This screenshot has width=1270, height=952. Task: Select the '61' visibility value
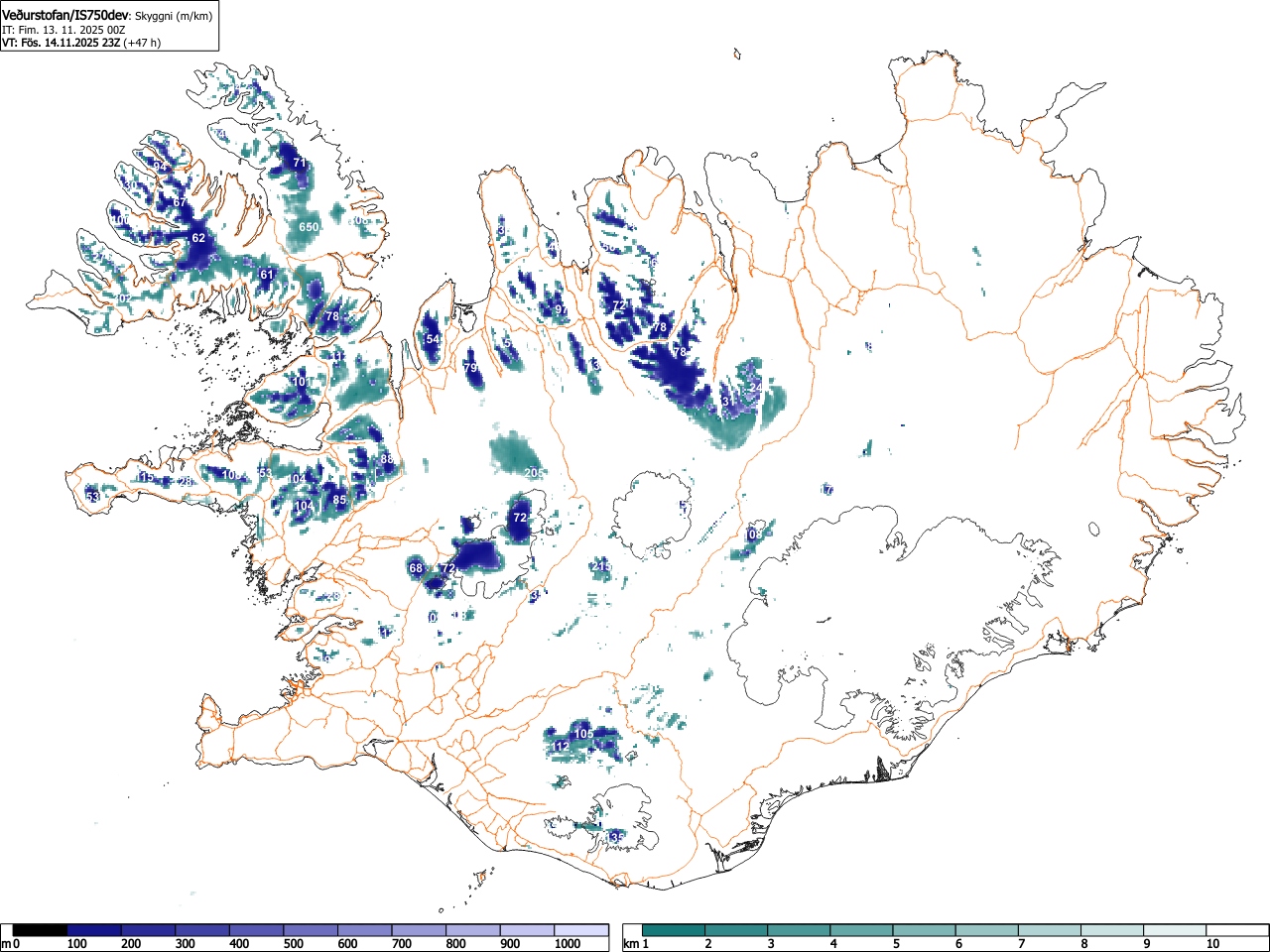tap(266, 275)
